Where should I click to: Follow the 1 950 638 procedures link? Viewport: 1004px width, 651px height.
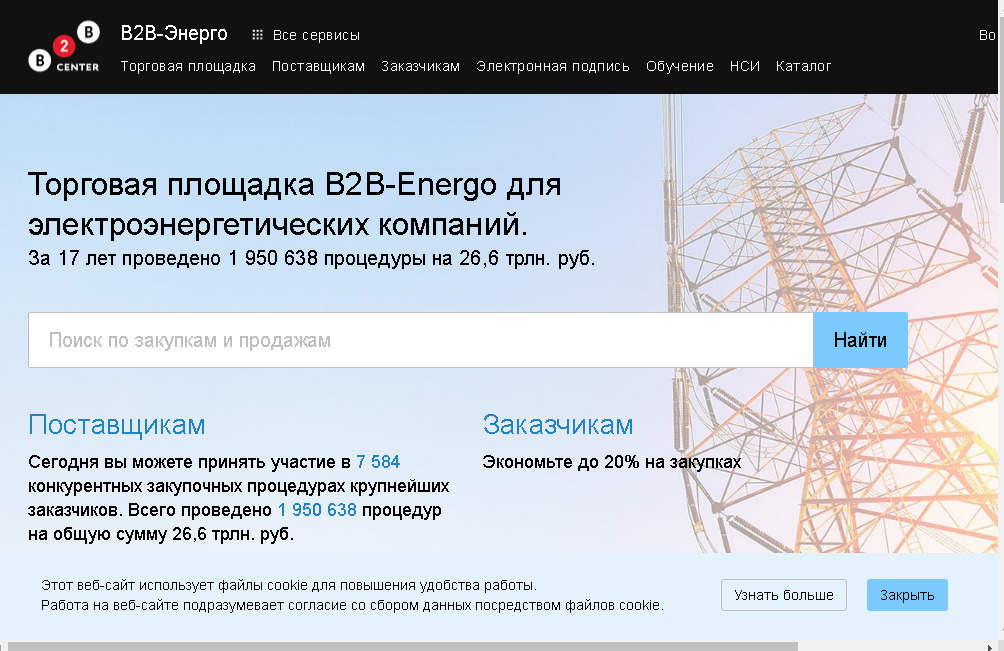pyautogui.click(x=317, y=510)
